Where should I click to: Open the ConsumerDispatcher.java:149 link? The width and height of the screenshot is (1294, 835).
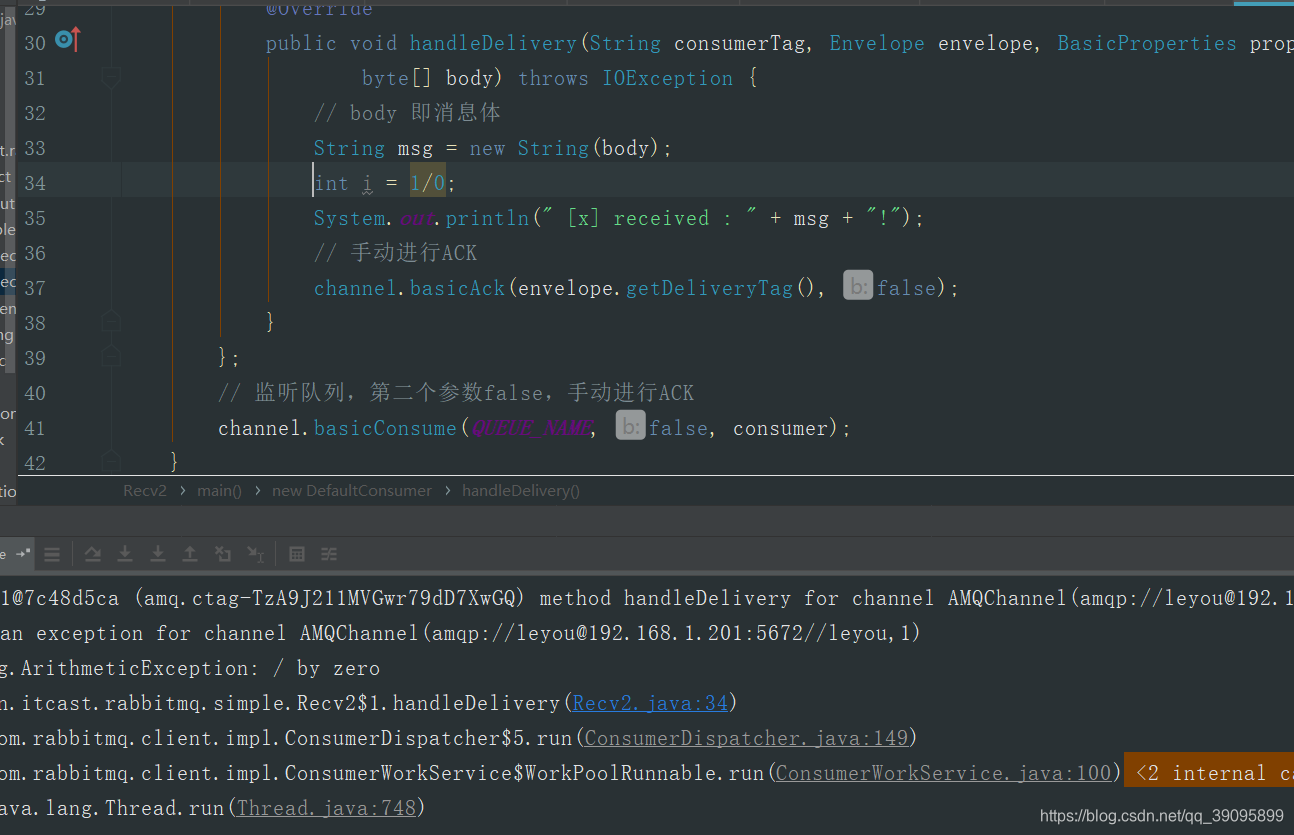pos(746,738)
